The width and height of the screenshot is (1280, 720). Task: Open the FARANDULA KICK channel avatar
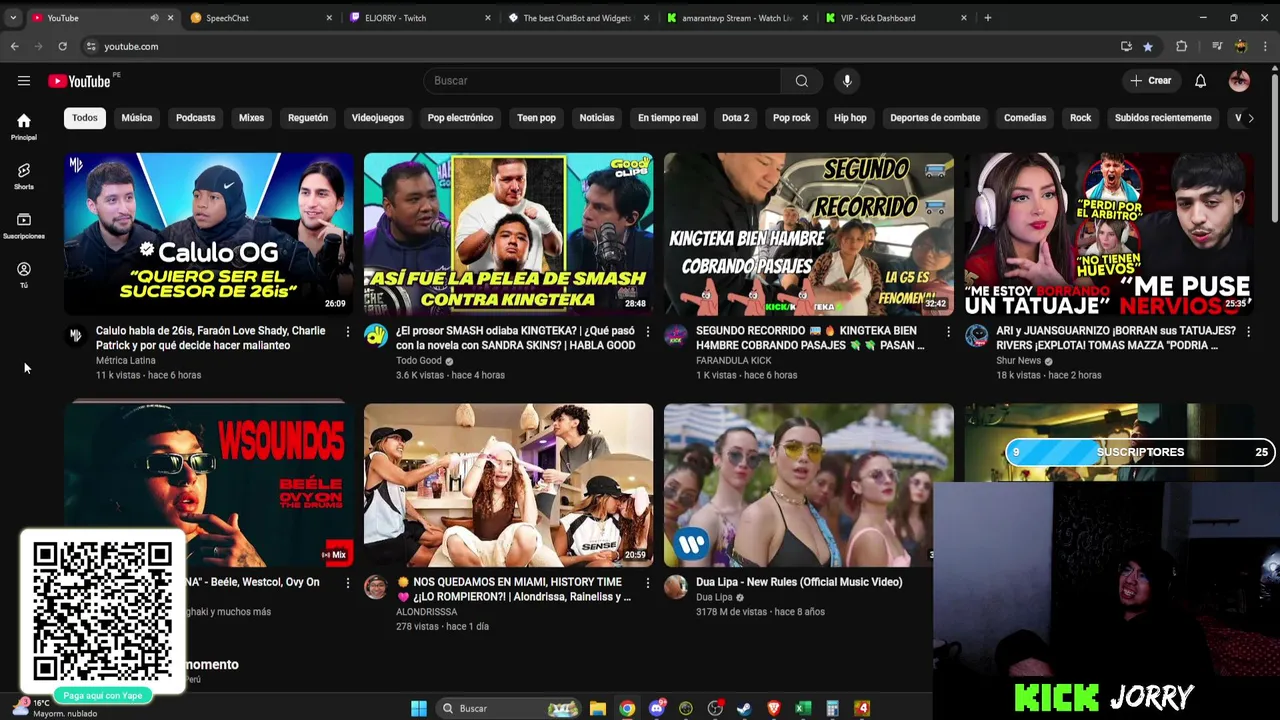(676, 336)
